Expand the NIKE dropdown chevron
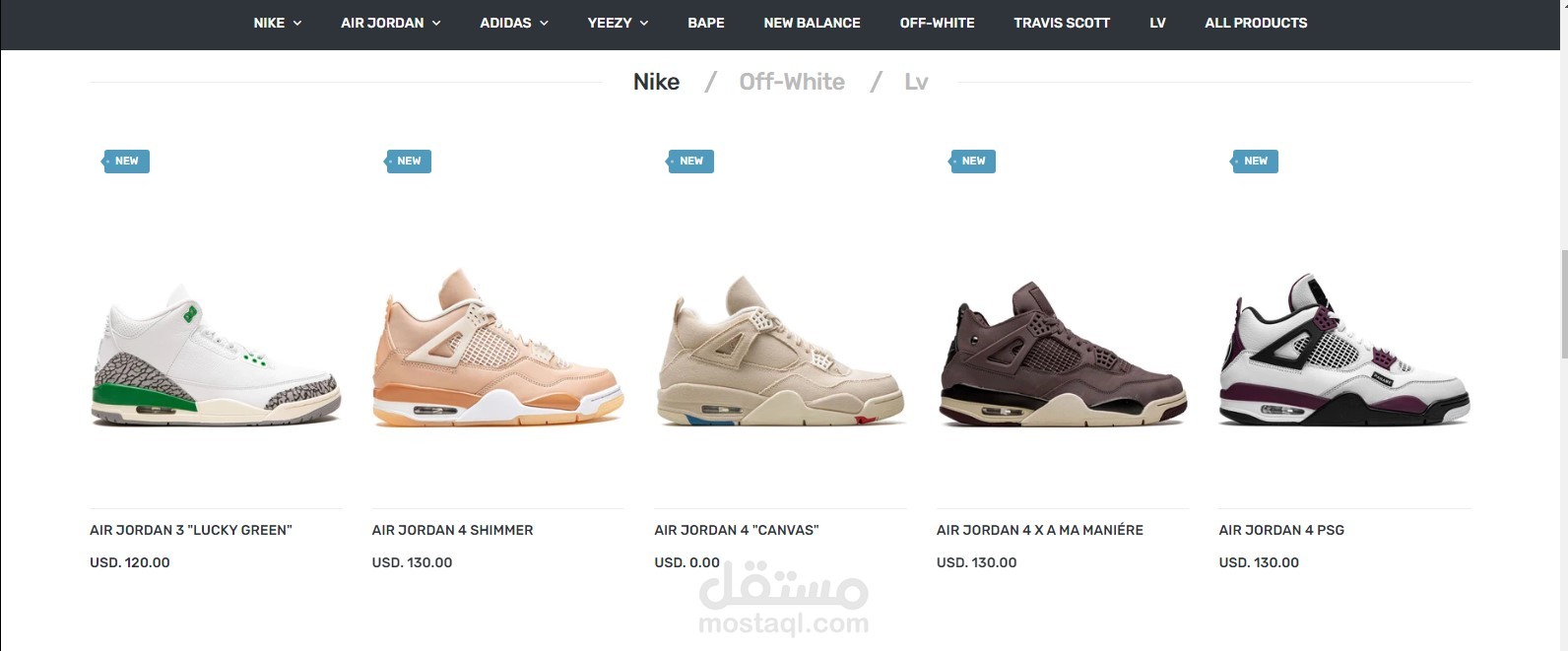This screenshot has height=651, width=1568. (x=297, y=23)
